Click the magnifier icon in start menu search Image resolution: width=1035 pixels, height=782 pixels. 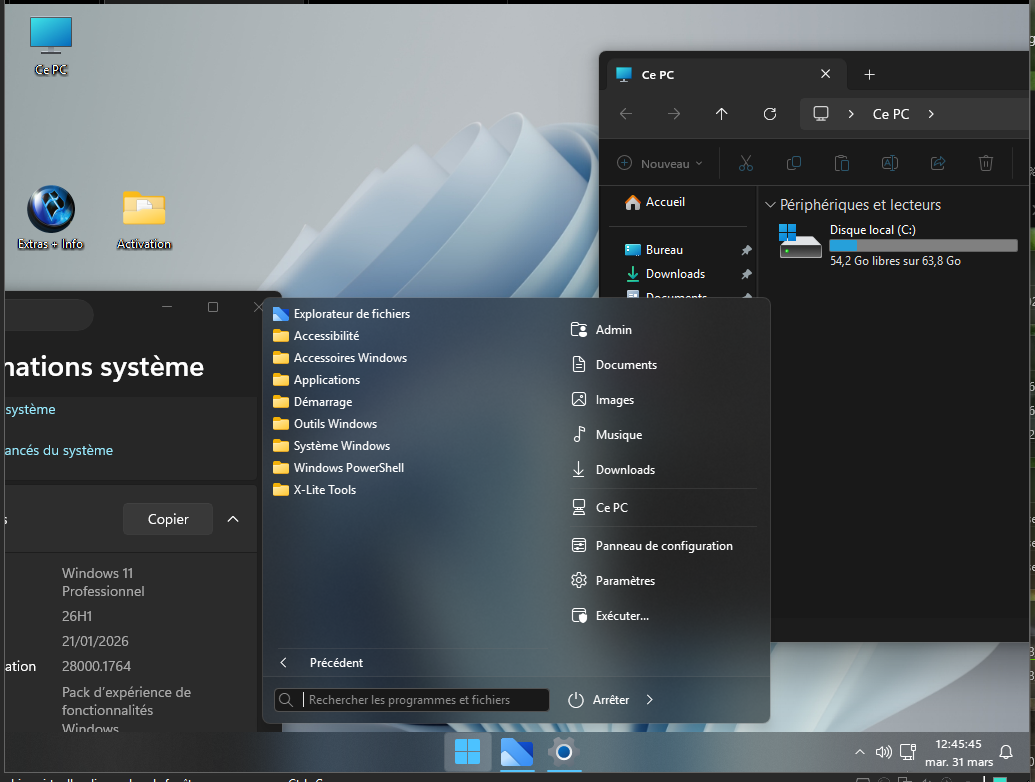[x=286, y=700]
